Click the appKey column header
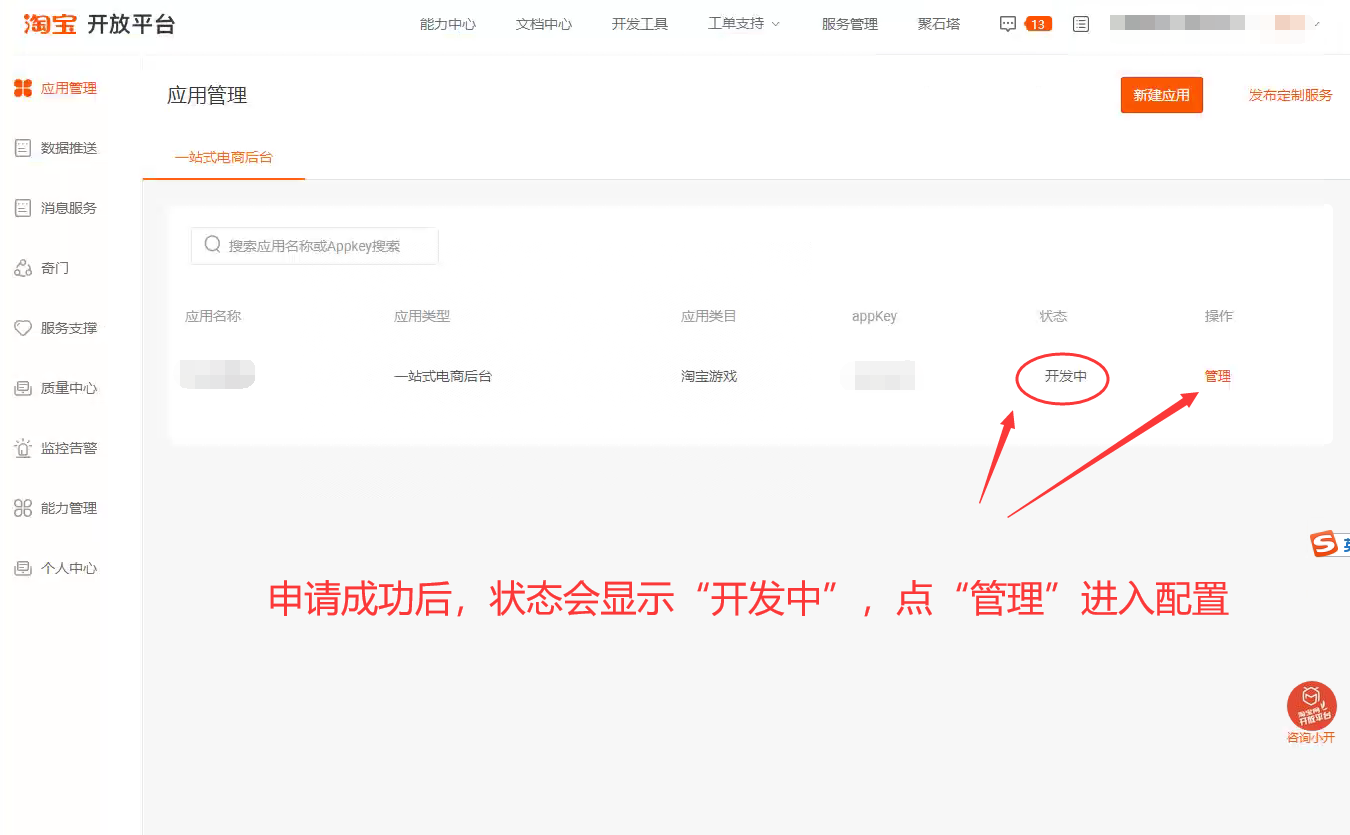 (x=874, y=316)
